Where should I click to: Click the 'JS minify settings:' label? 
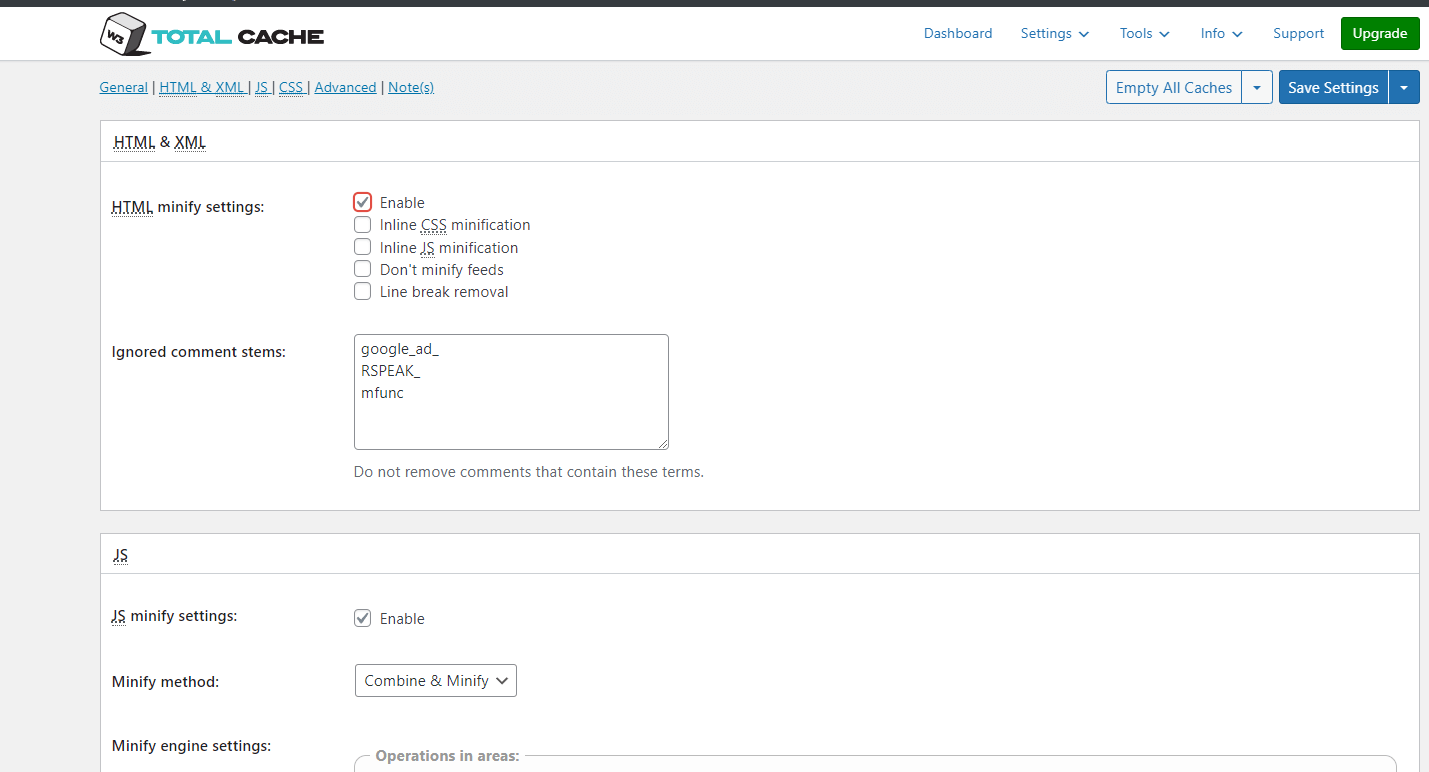pos(174,616)
